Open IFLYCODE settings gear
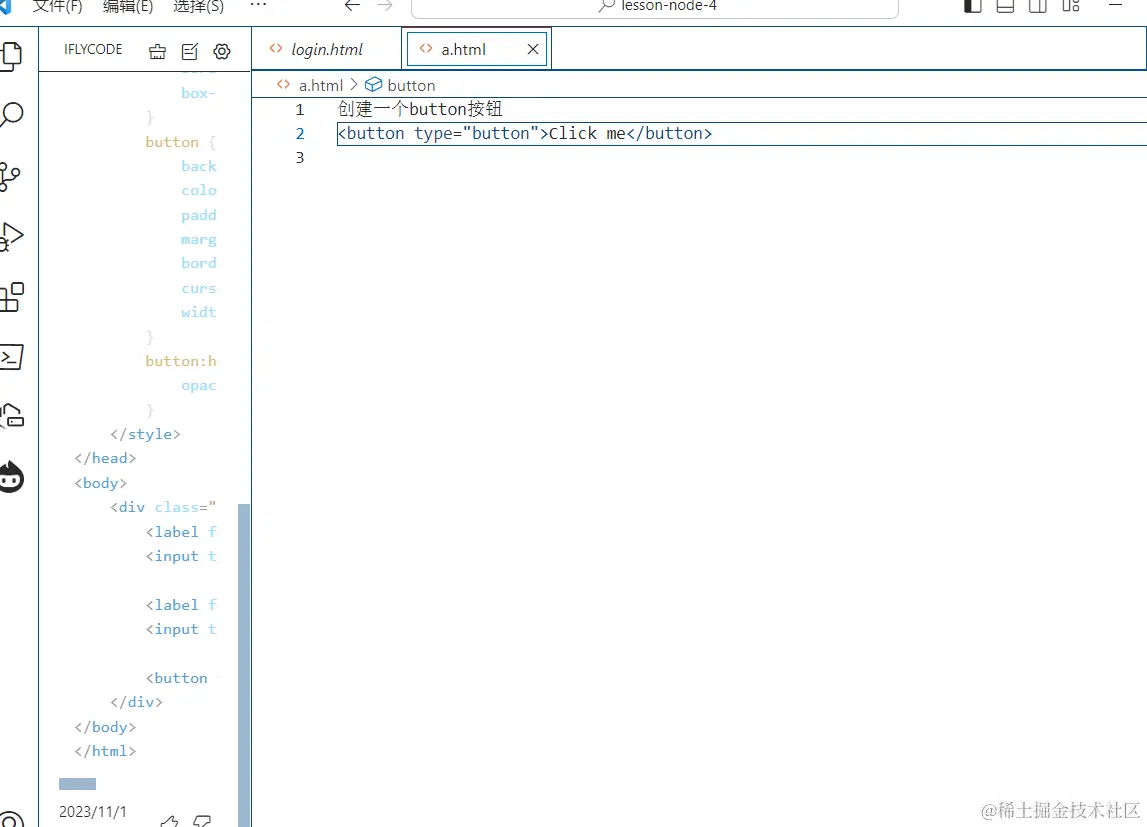This screenshot has height=827, width=1147. [222, 51]
